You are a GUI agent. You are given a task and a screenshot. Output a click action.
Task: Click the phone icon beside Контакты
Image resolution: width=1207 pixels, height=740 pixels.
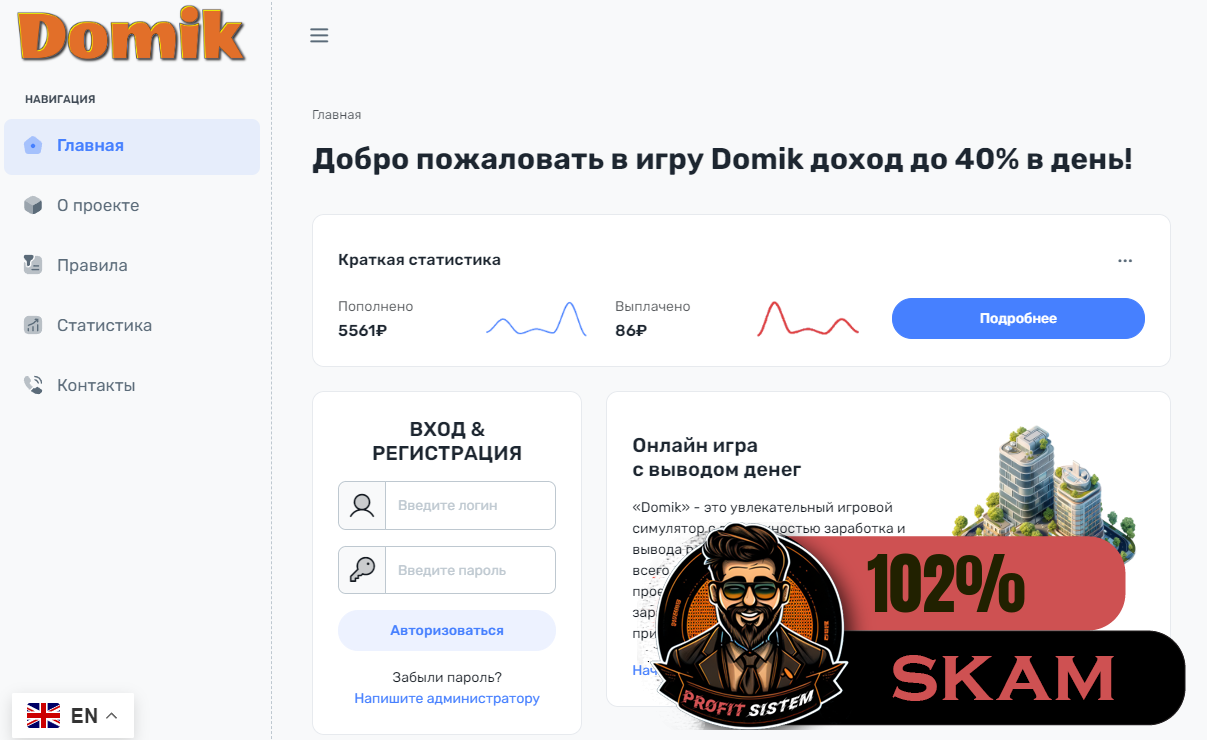(x=33, y=385)
